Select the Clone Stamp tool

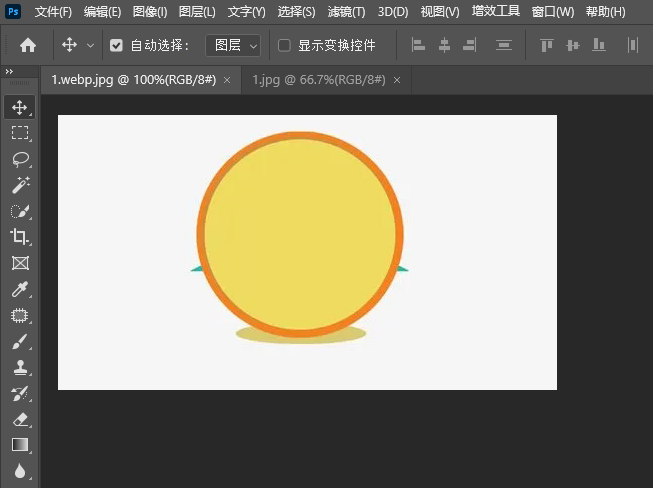point(20,367)
